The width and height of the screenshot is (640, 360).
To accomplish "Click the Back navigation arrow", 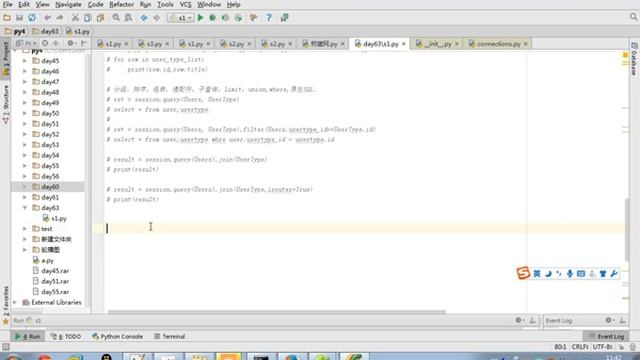I will click(x=144, y=18).
